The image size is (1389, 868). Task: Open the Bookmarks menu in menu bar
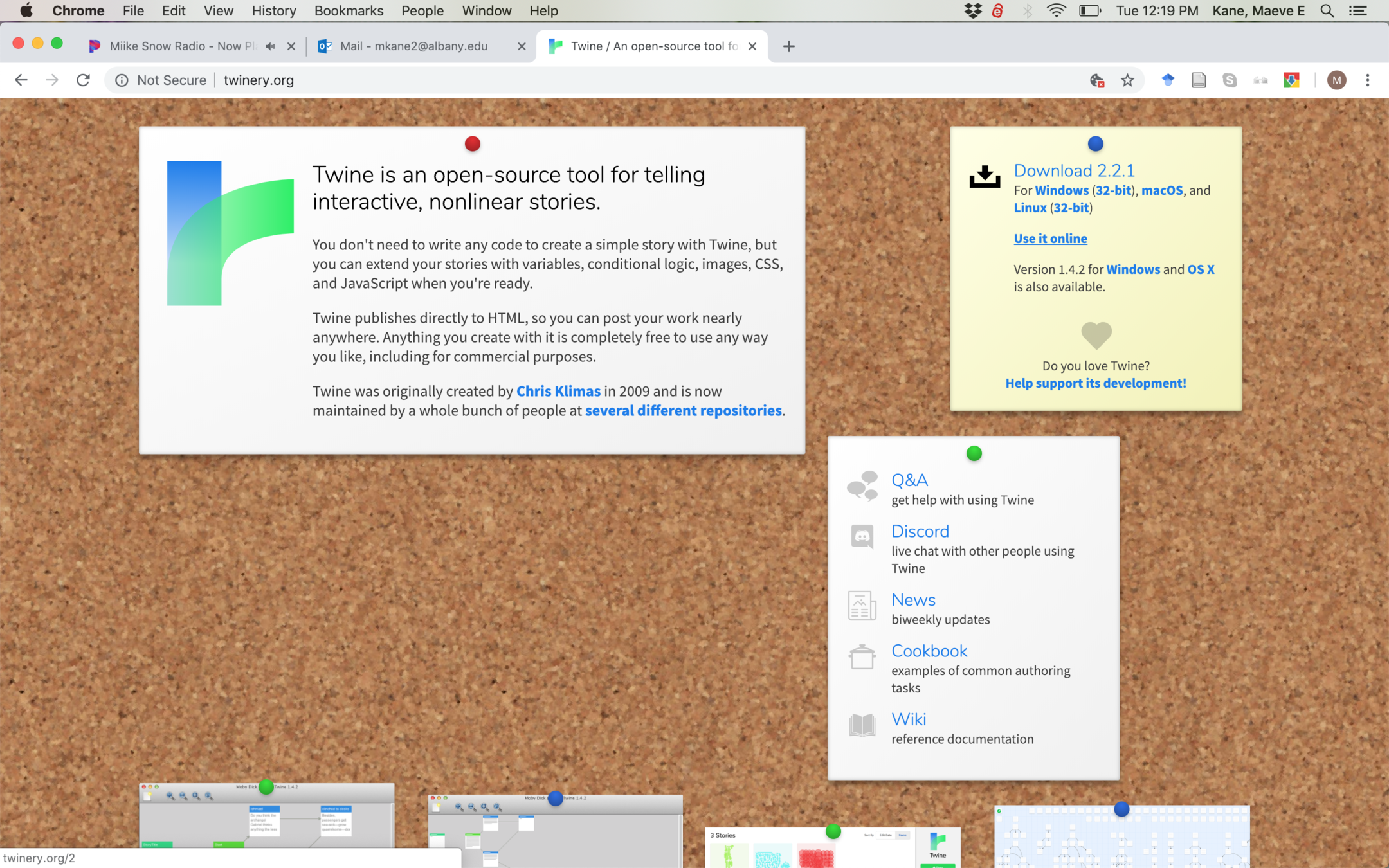(349, 11)
